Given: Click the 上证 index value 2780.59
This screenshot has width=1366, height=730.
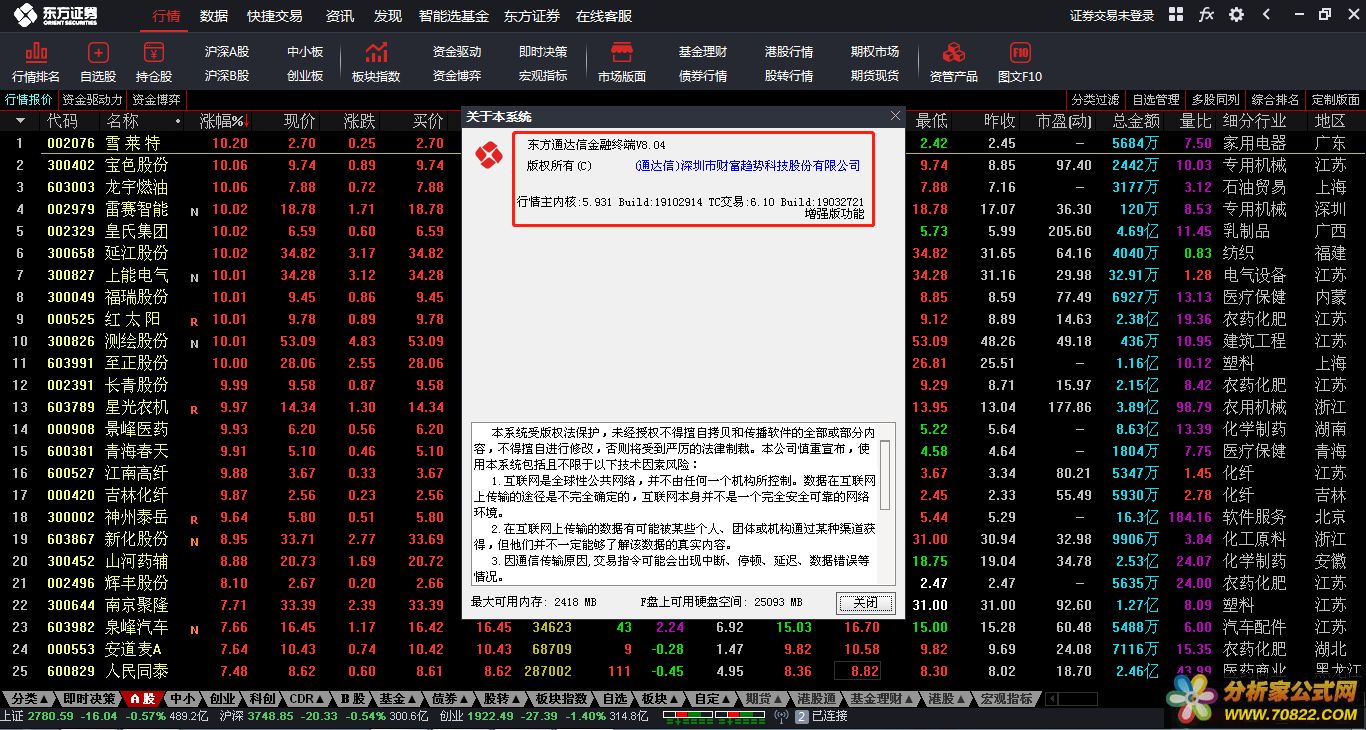Looking at the screenshot, I should (50, 716).
